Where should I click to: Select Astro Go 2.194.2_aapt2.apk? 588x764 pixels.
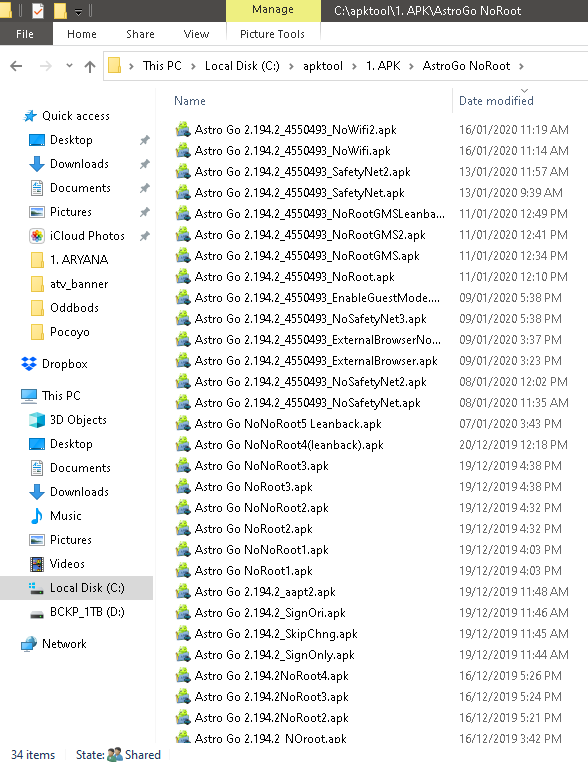pos(265,592)
